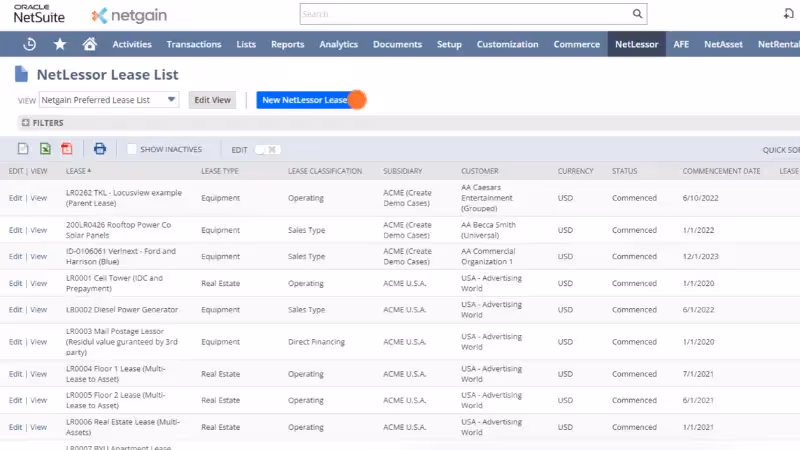
Task: Click the netgain logo
Action: pyautogui.click(x=129, y=15)
